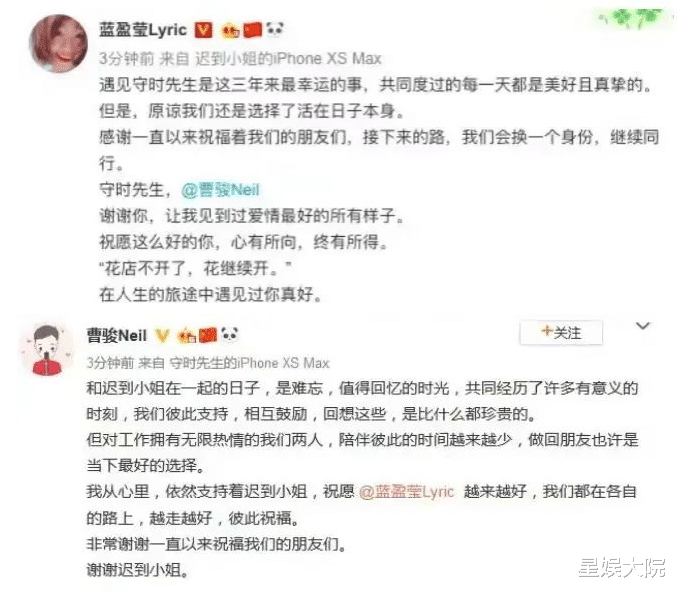
Task: Click the membership crown icon by 蓝盈莹Lyric
Action: tap(230, 30)
